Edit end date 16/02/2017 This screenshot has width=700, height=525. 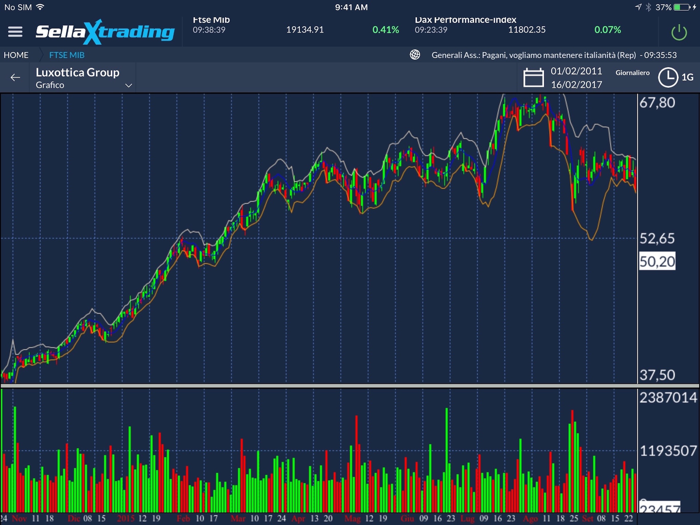(x=576, y=84)
